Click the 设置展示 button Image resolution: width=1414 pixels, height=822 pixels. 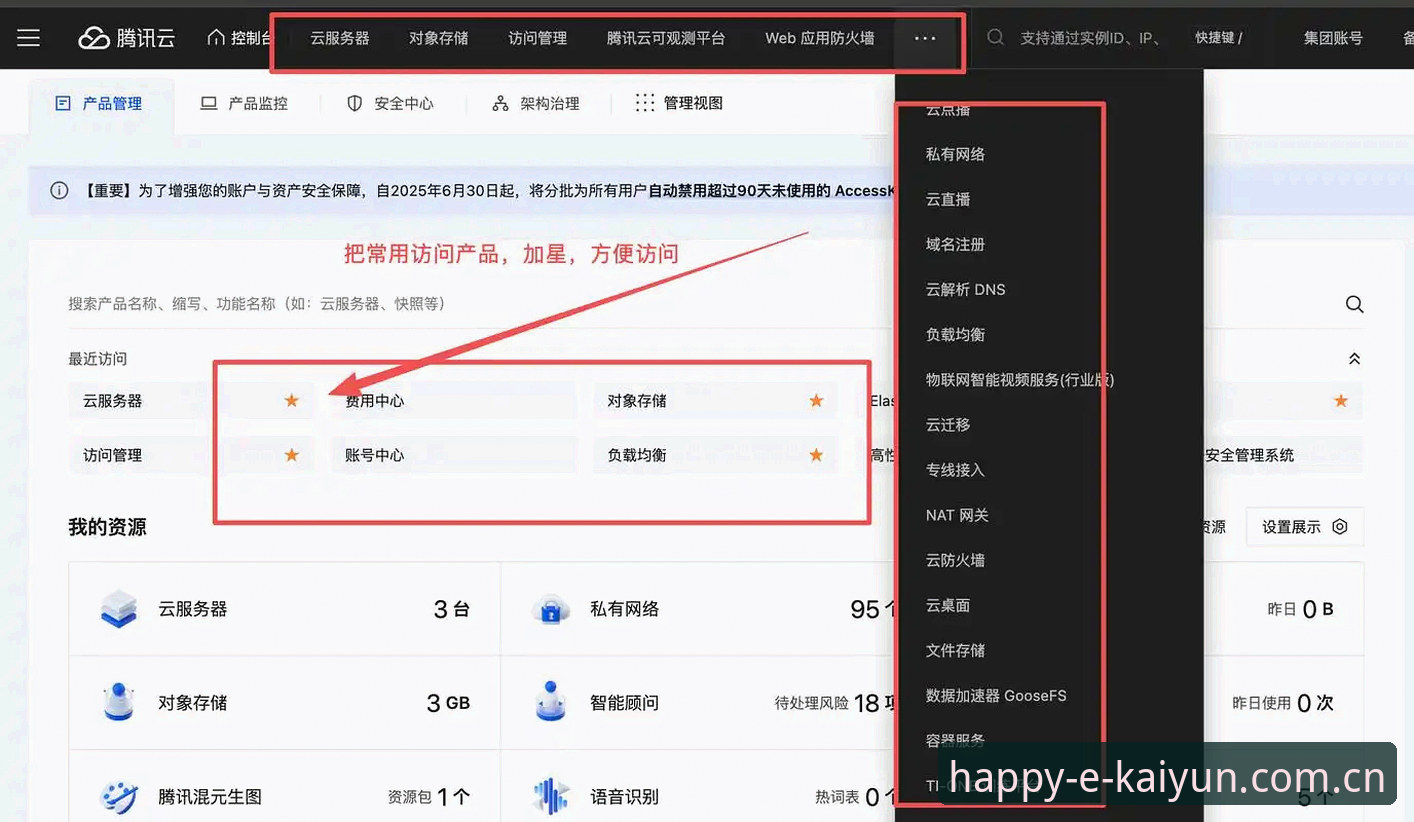pos(1305,527)
